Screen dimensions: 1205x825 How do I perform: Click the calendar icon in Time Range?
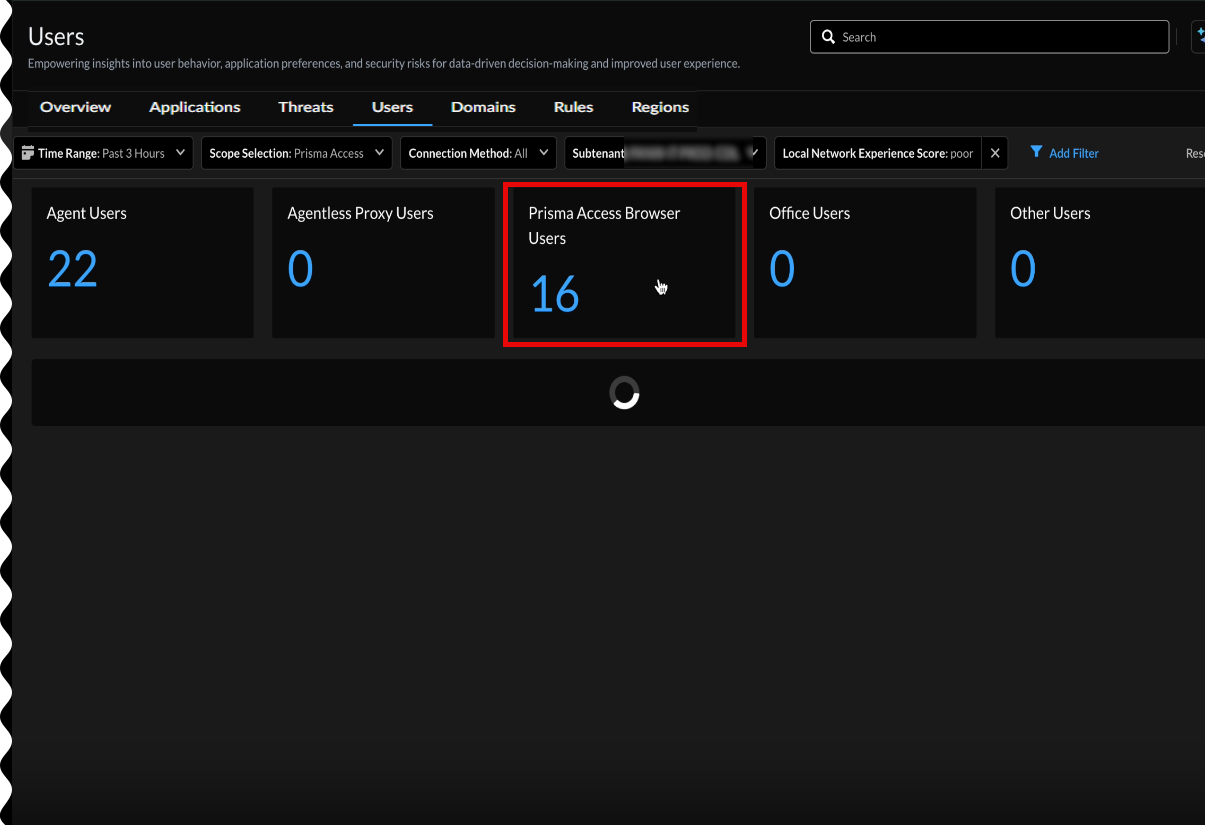(x=28, y=153)
